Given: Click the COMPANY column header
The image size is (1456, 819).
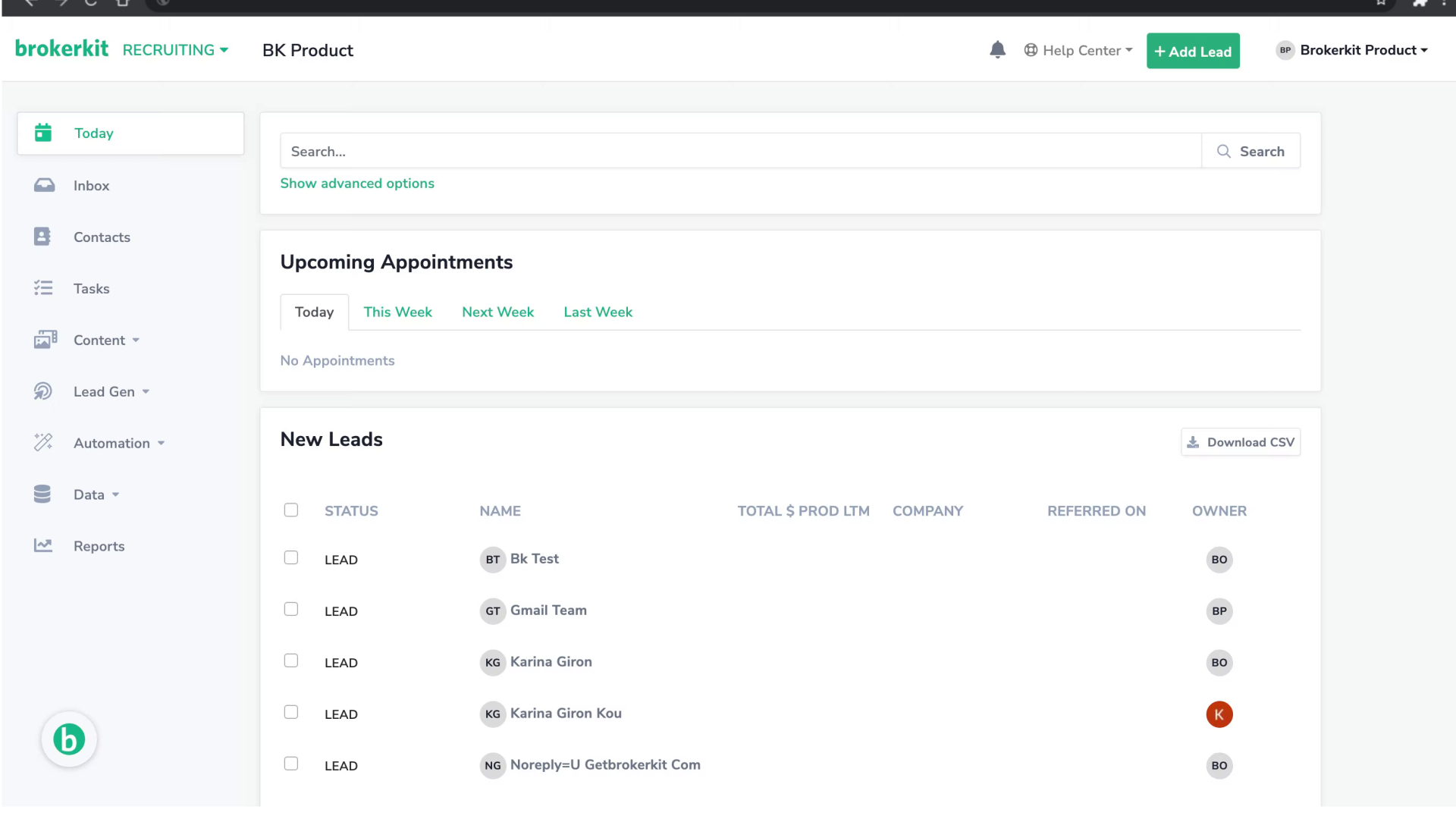Looking at the screenshot, I should pyautogui.click(x=927, y=511).
